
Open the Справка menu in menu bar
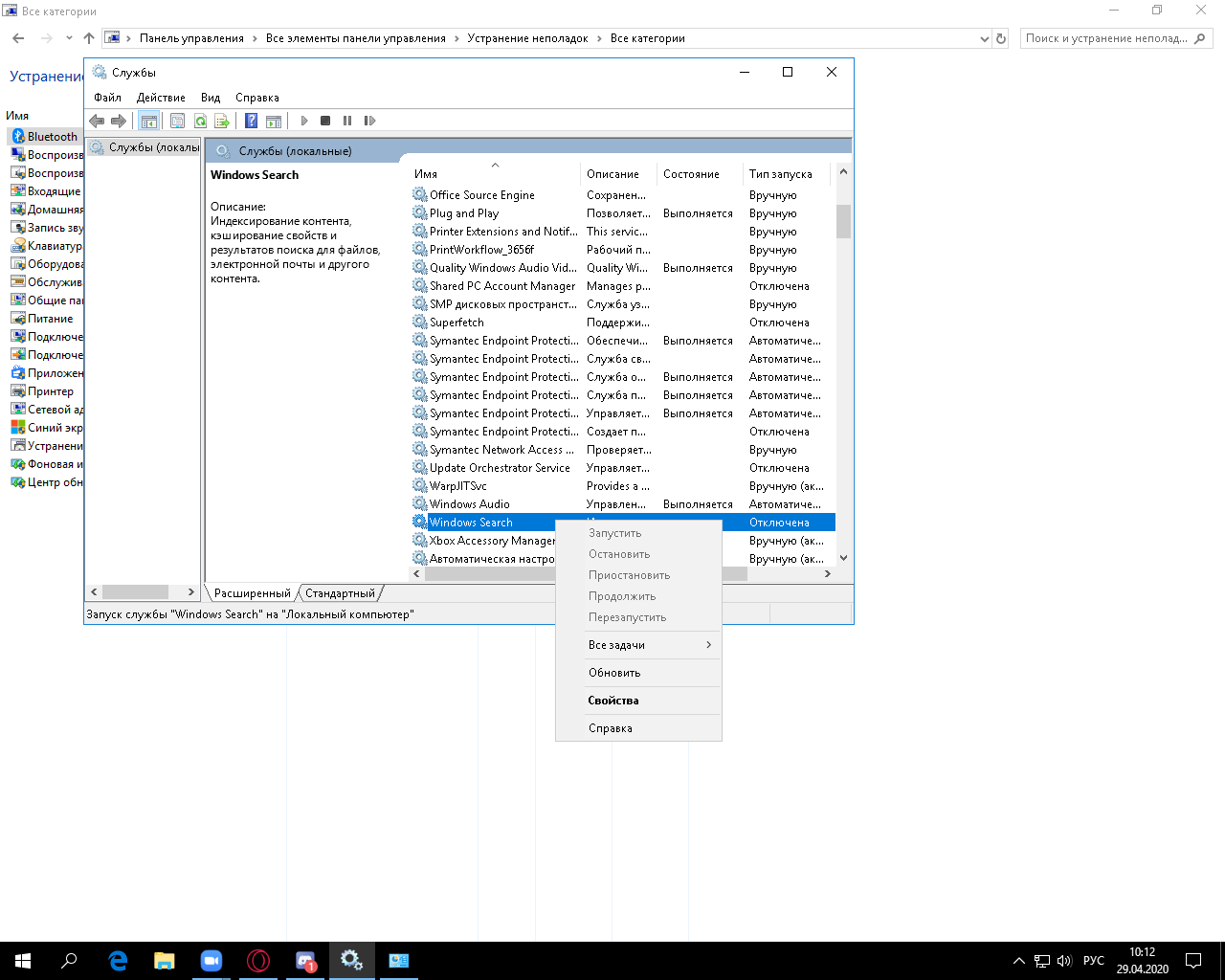pos(257,98)
